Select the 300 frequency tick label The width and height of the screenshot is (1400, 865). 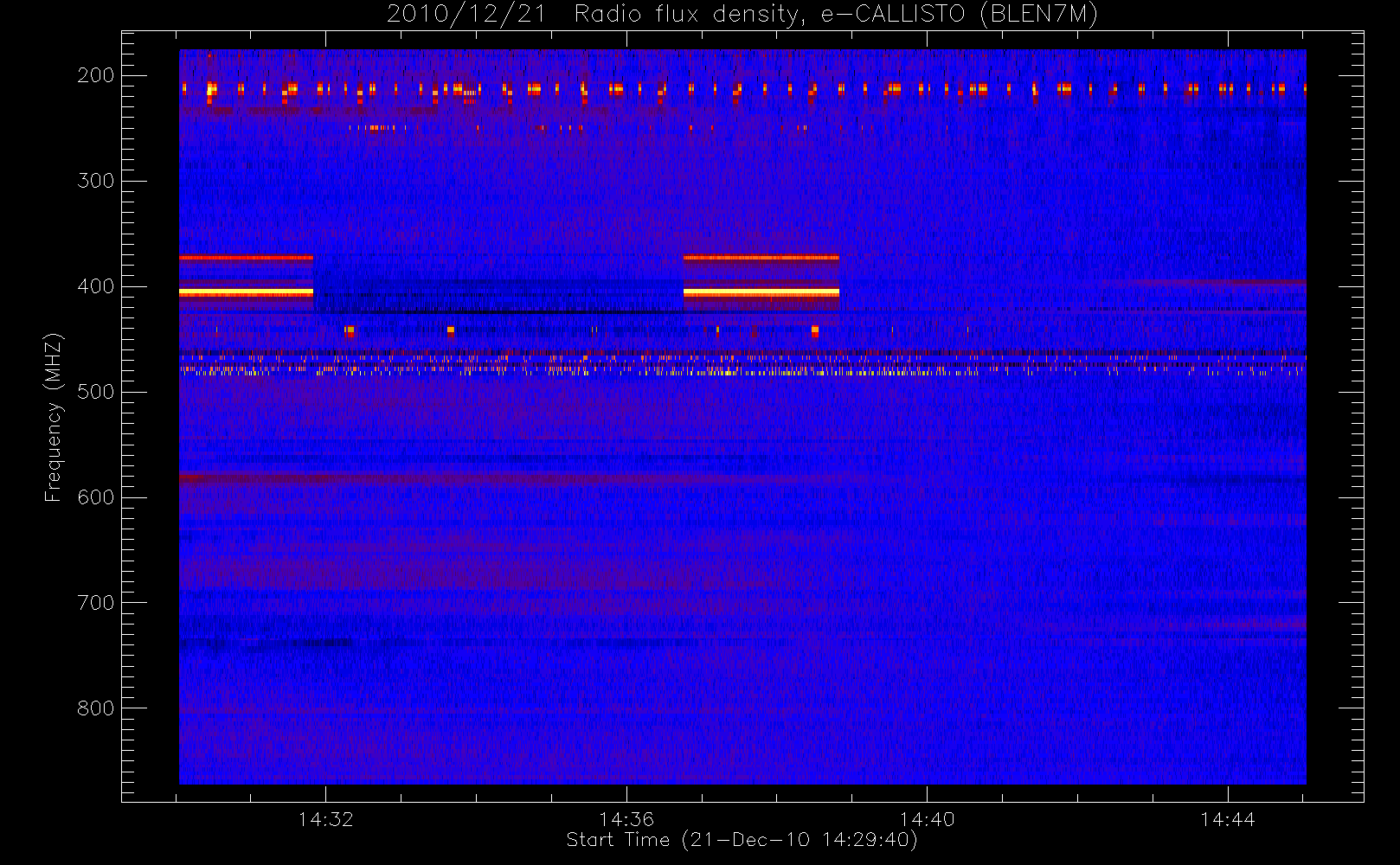click(96, 181)
